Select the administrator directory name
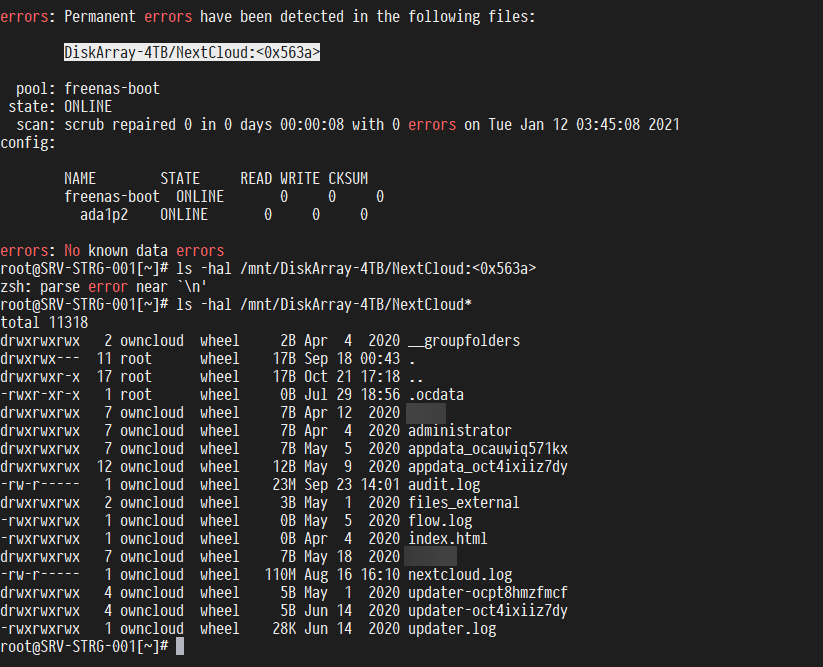Image resolution: width=823 pixels, height=667 pixels. point(460,431)
